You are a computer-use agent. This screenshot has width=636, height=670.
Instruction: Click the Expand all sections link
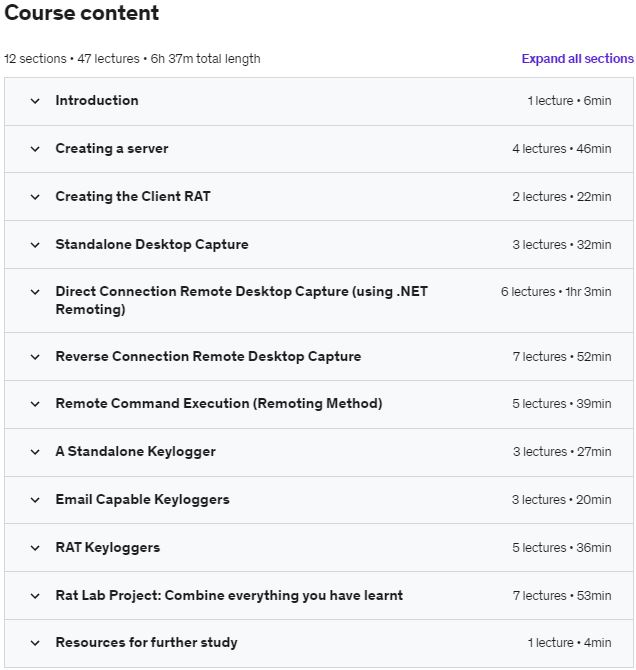tap(577, 59)
